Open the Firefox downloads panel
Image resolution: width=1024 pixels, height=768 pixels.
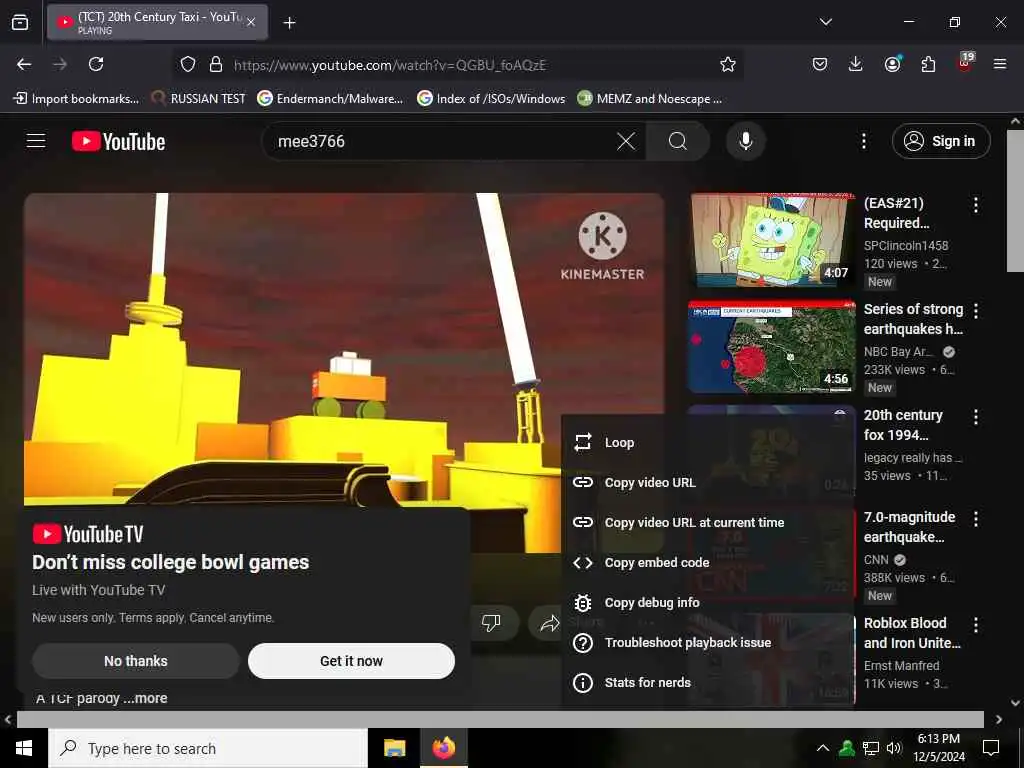856,64
